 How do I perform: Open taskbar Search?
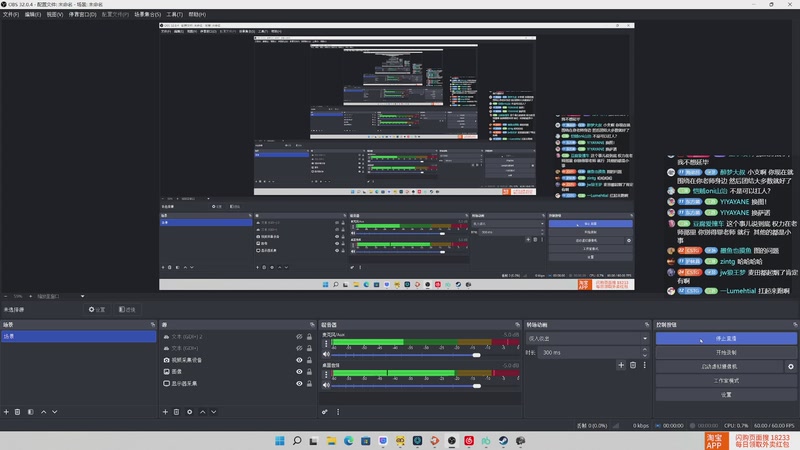297,440
